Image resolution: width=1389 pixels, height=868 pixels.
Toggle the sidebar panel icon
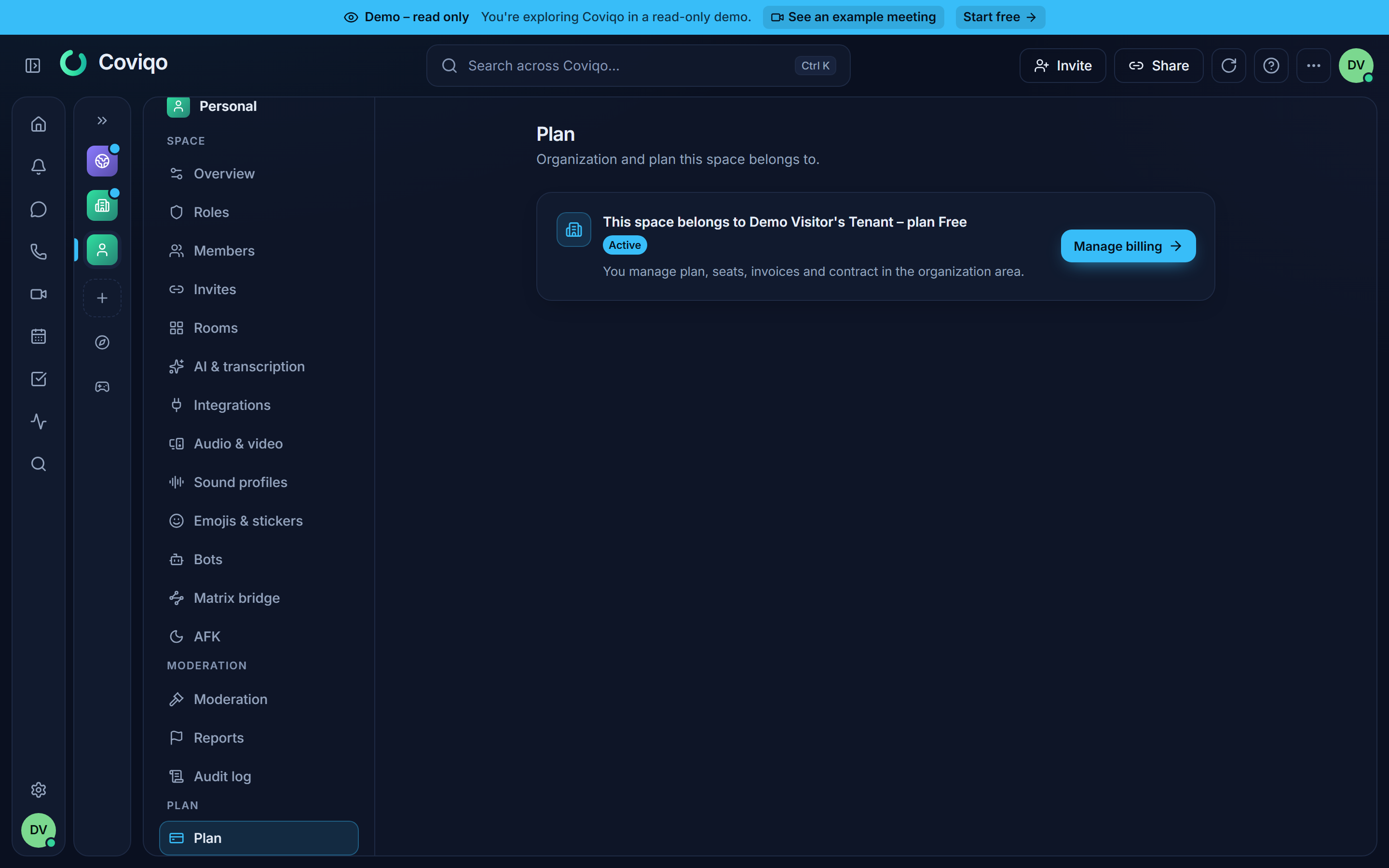tap(33, 66)
